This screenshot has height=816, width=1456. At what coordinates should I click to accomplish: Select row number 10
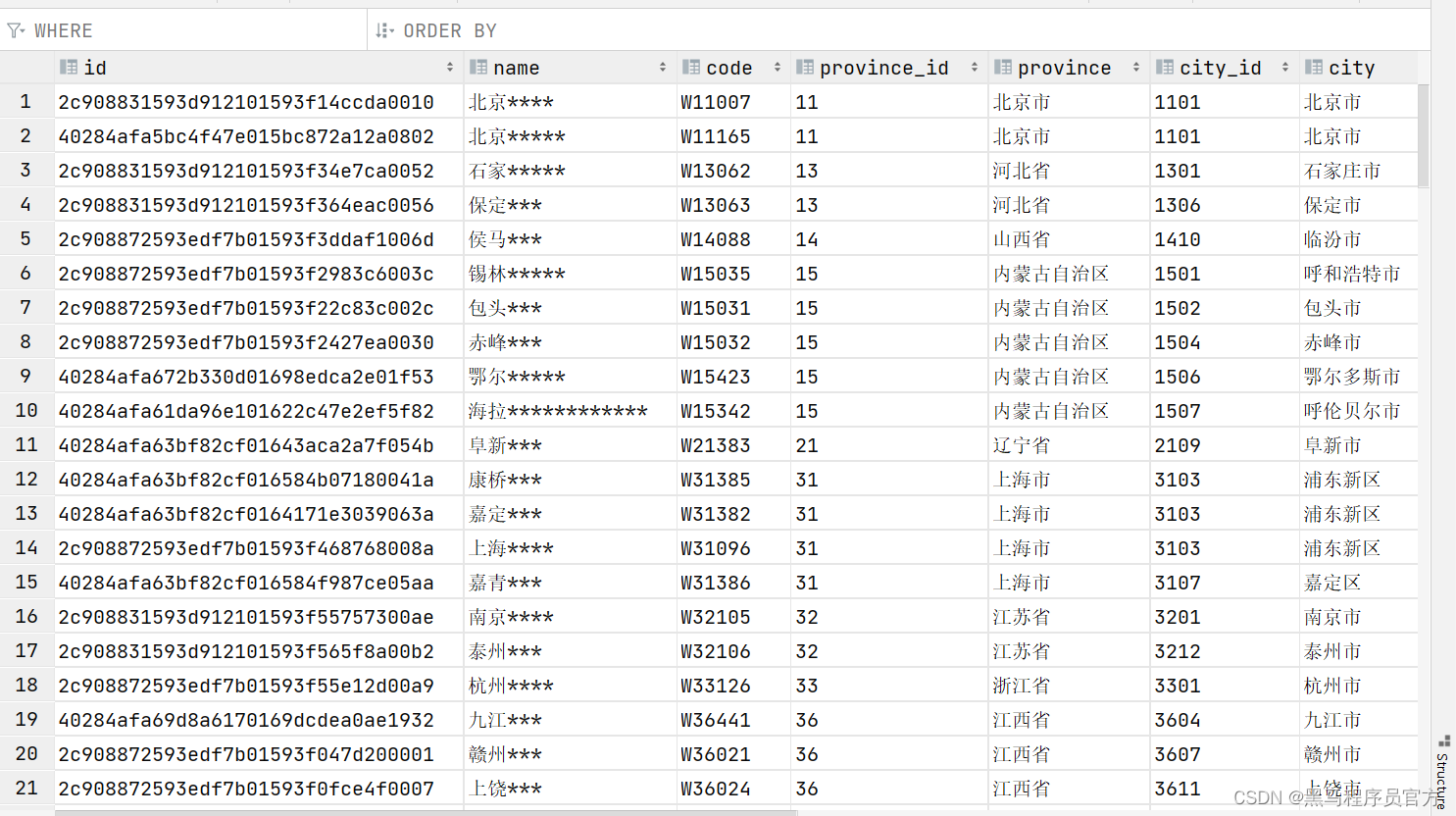tap(26, 411)
